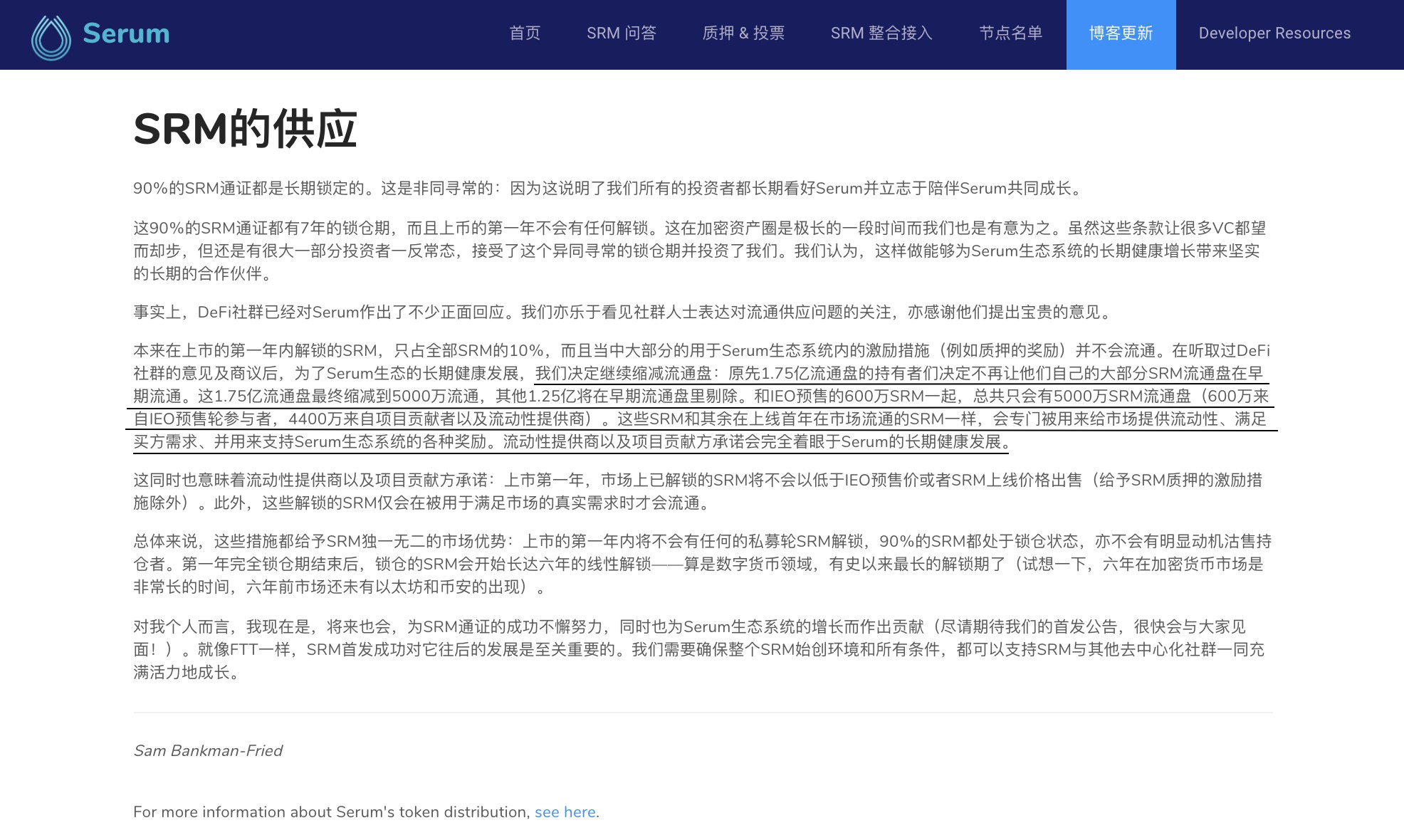
Task: Open the SRM 问答 menu item
Action: (622, 33)
